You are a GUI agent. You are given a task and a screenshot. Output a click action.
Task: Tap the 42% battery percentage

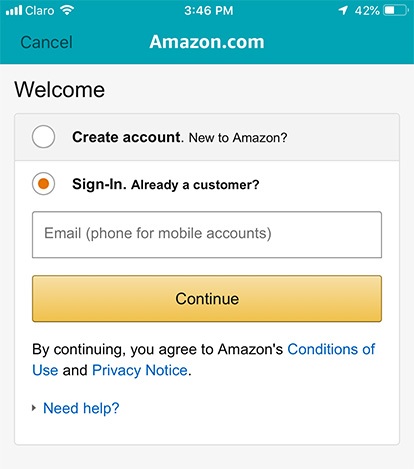[x=367, y=11]
